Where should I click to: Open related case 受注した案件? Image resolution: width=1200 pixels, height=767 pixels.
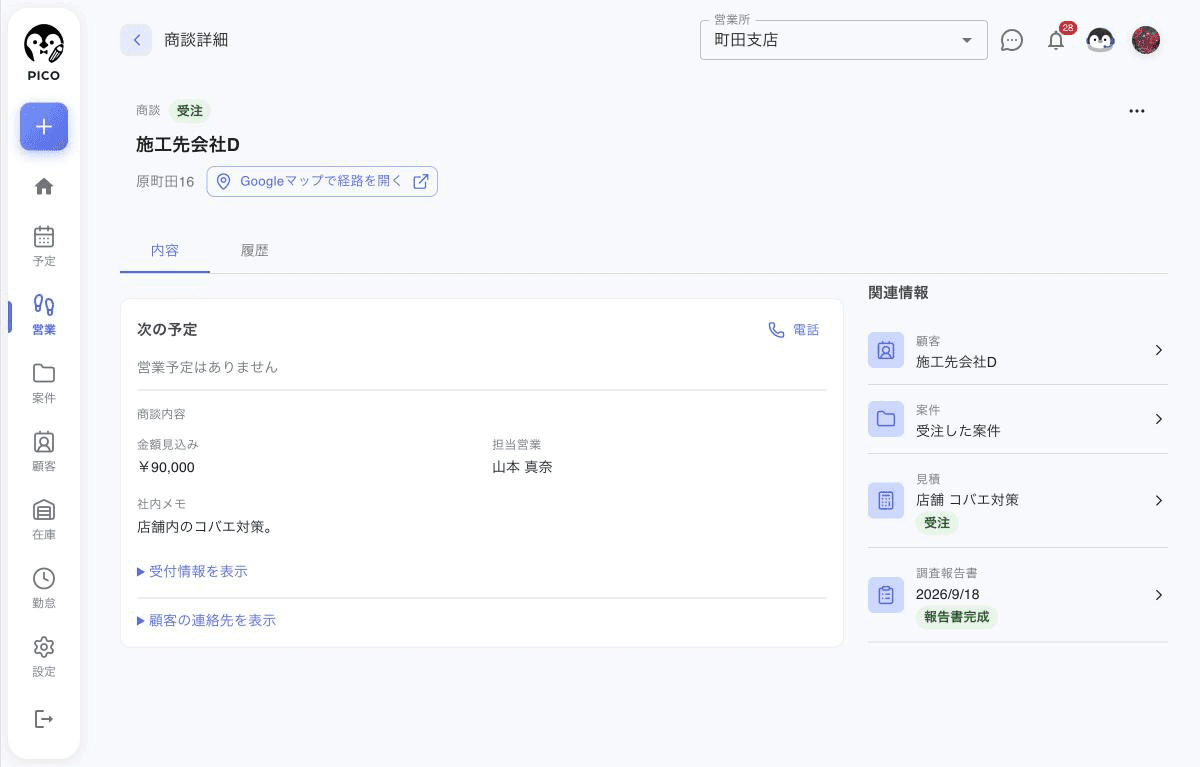click(1017, 419)
